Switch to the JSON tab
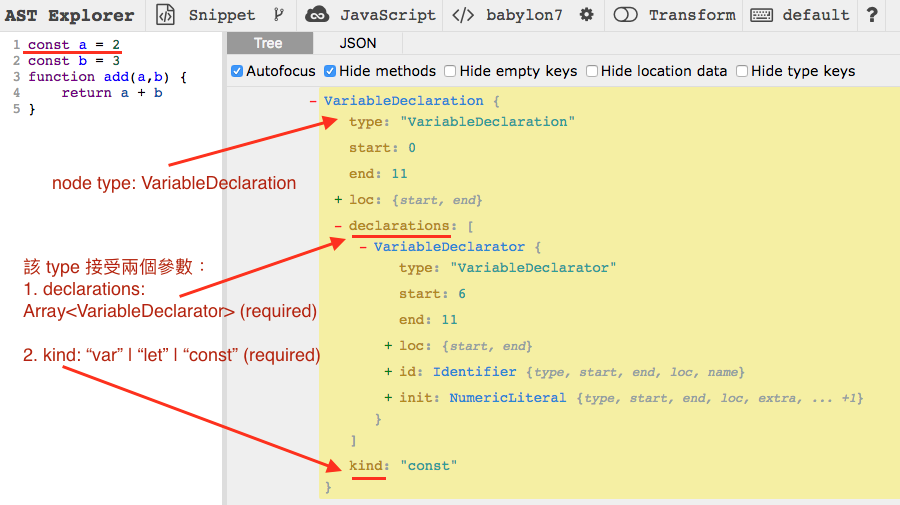Image resolution: width=900 pixels, height=505 pixels. pyautogui.click(x=358, y=43)
